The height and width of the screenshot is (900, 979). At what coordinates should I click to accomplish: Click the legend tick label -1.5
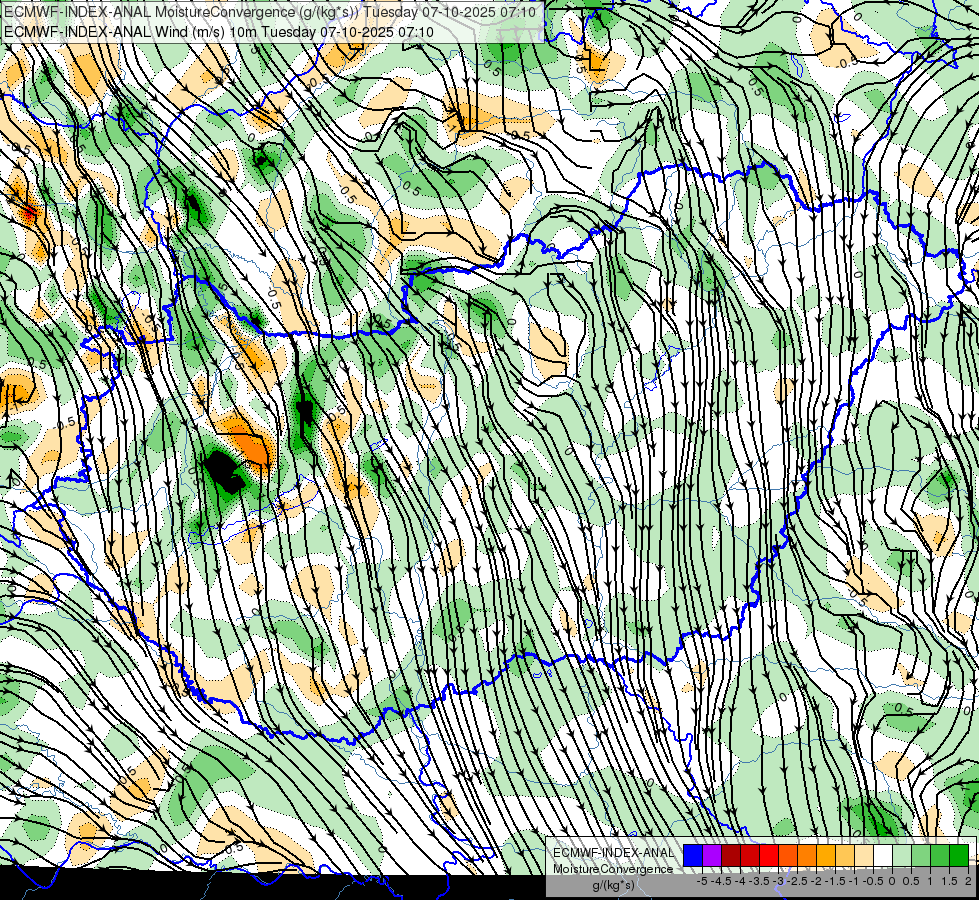(834, 881)
